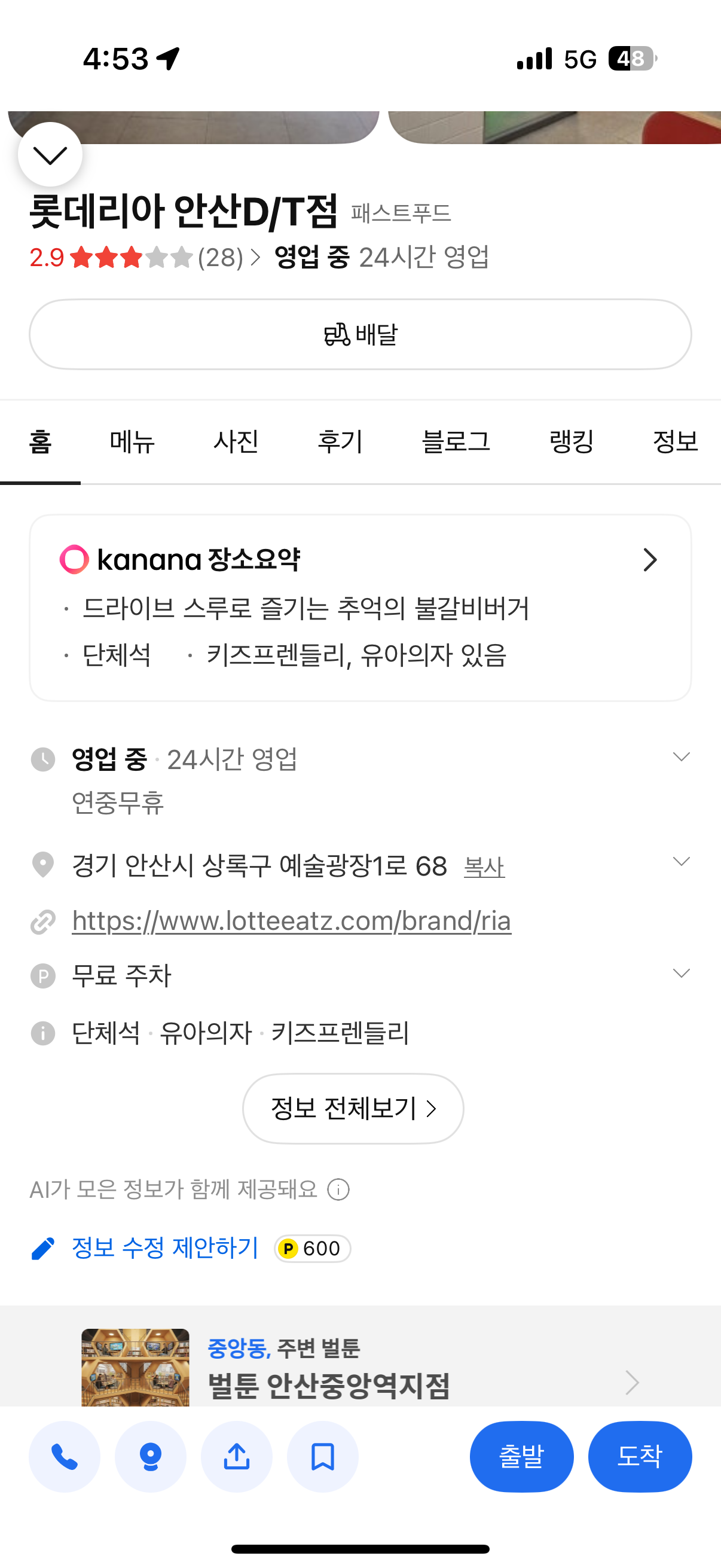Open the lotteeatz.com website link

pyautogui.click(x=291, y=920)
